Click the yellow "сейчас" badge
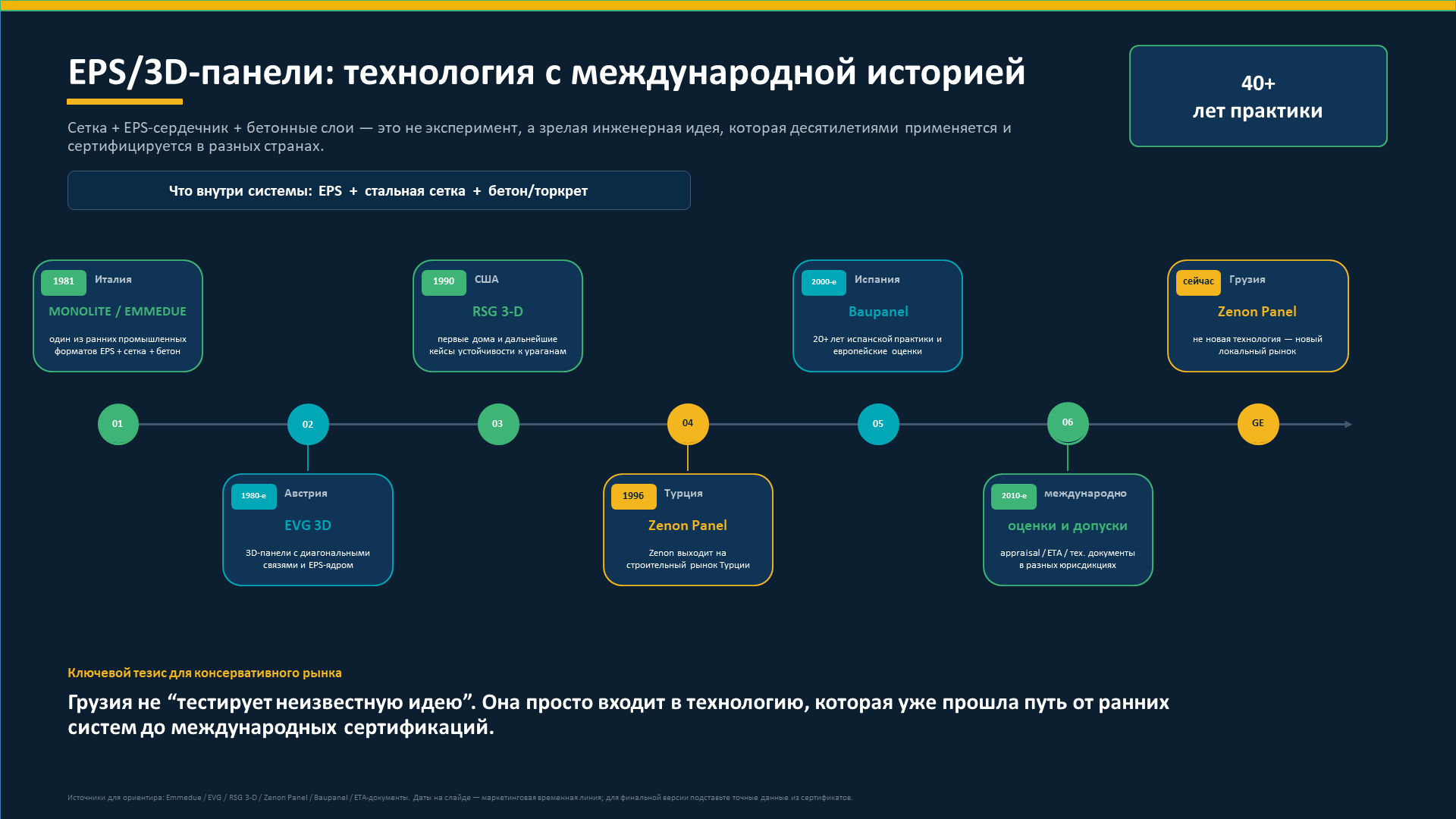The image size is (1456, 819). coord(1198,282)
